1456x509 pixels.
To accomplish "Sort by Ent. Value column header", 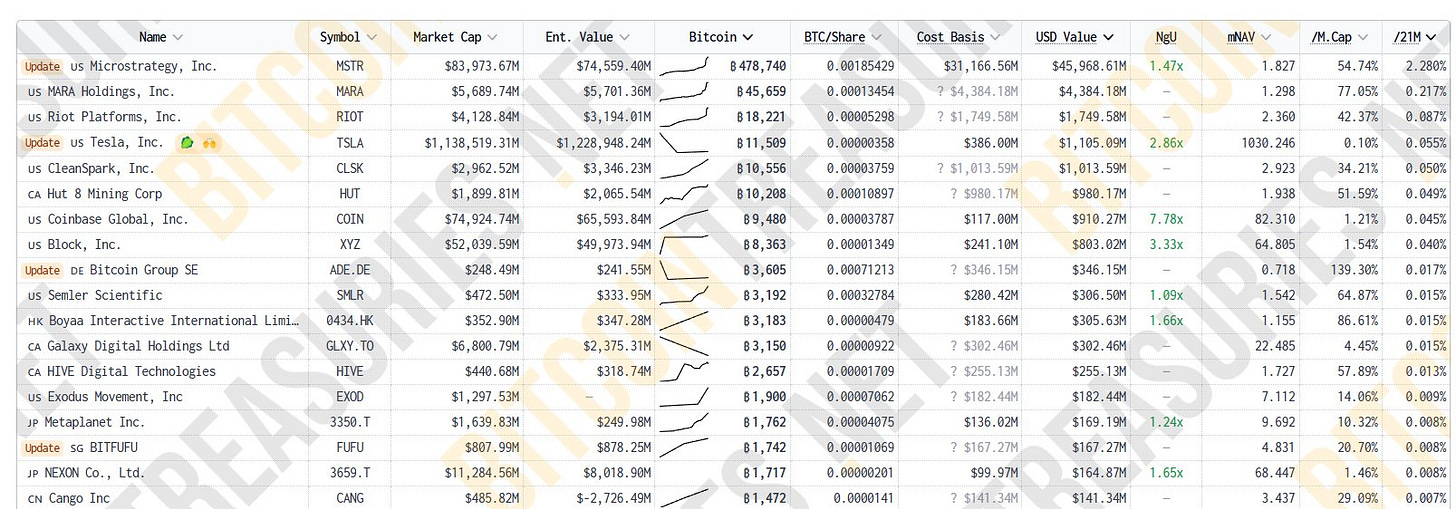I will 587,37.
